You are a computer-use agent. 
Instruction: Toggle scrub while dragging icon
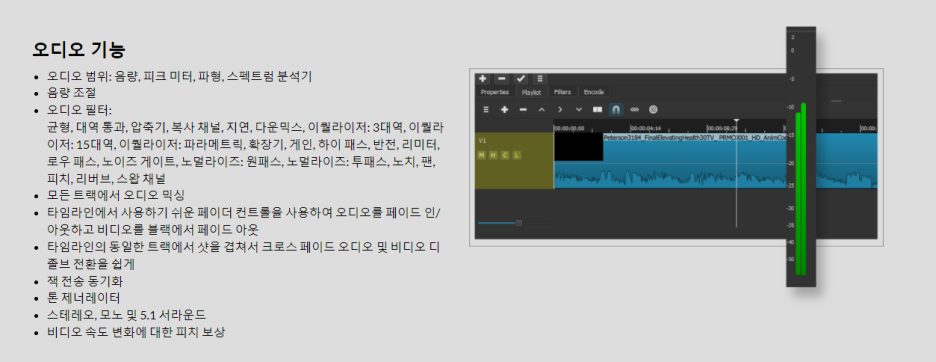point(635,110)
